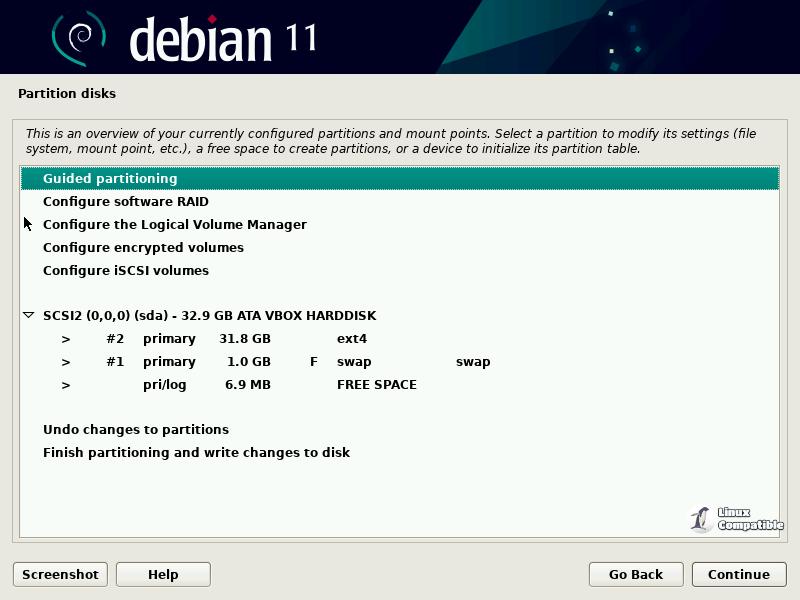Select the 1.0 GB swap partition
This screenshot has height=600, width=800.
(245, 362)
